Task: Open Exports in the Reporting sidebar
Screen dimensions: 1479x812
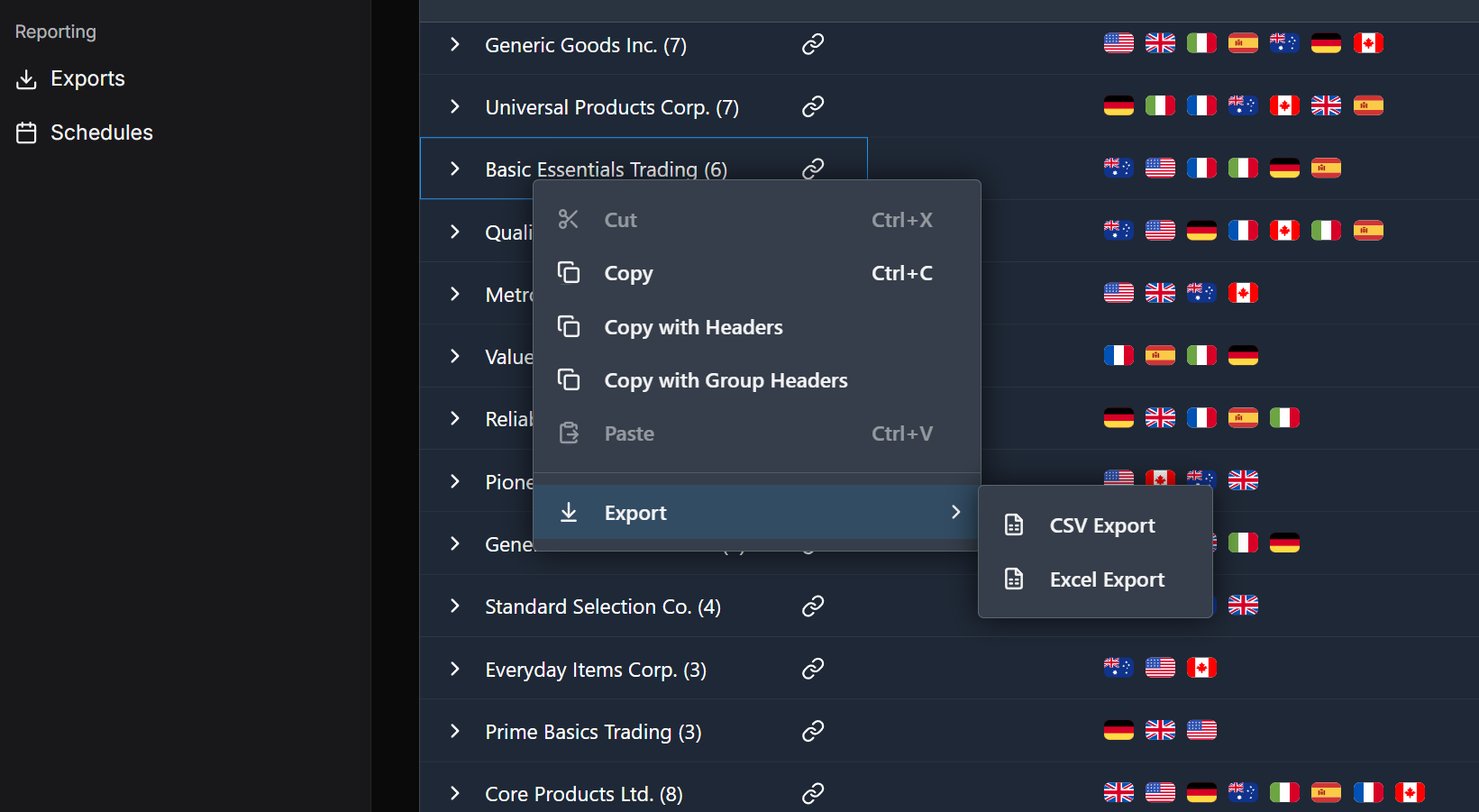Action: pos(87,79)
